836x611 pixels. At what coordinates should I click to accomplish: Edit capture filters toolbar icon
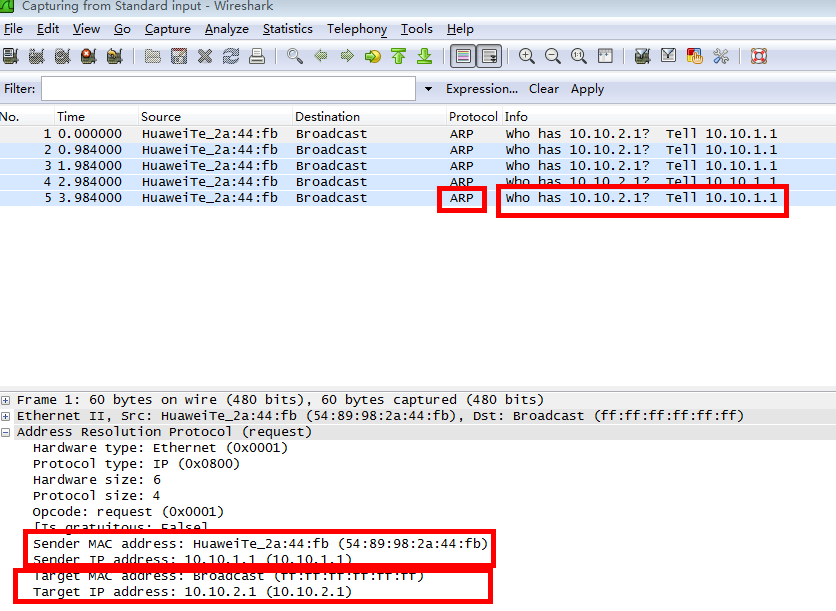642,56
